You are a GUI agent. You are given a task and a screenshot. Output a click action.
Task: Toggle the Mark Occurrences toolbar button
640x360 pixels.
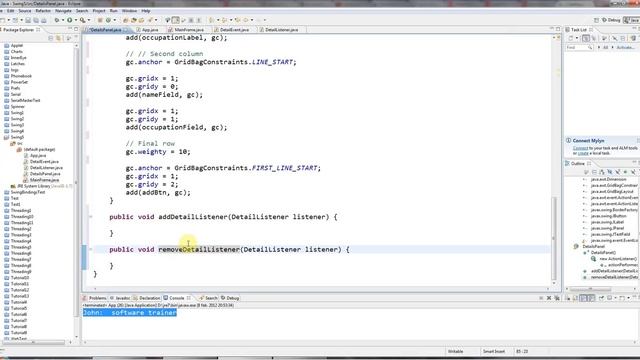[176, 20]
